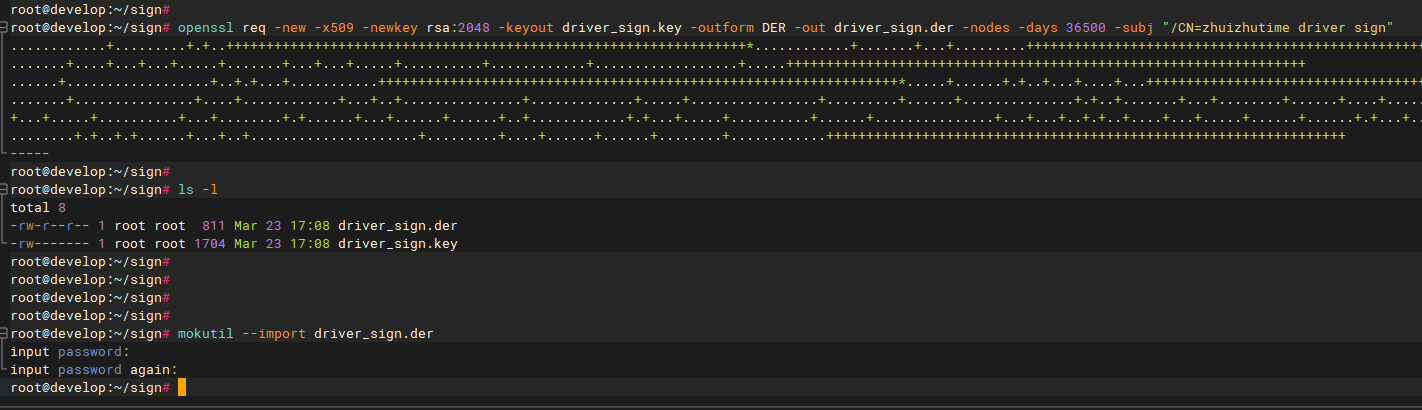The image size is (1422, 410).
Task: Click the --import option after mokutil
Action: pyautogui.click(x=274, y=333)
